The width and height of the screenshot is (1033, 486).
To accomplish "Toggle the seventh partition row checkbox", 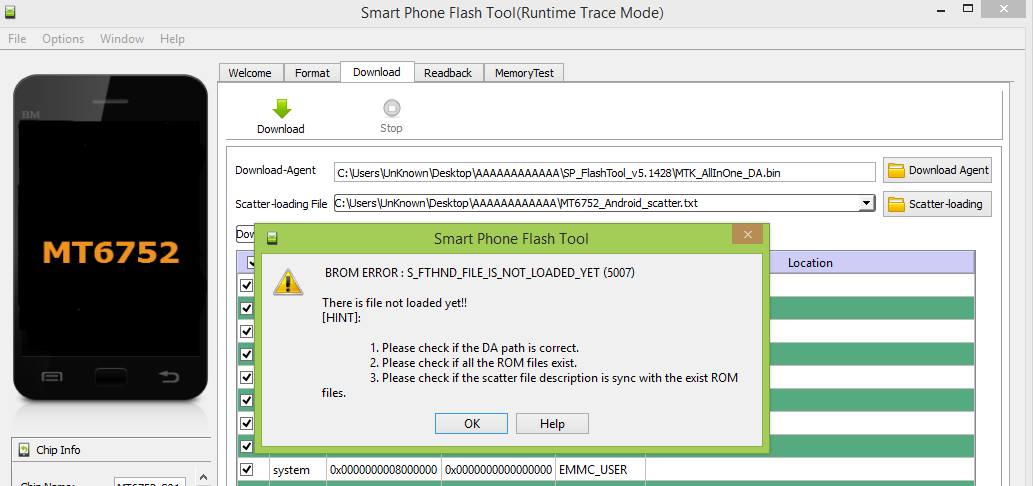I will click(247, 423).
